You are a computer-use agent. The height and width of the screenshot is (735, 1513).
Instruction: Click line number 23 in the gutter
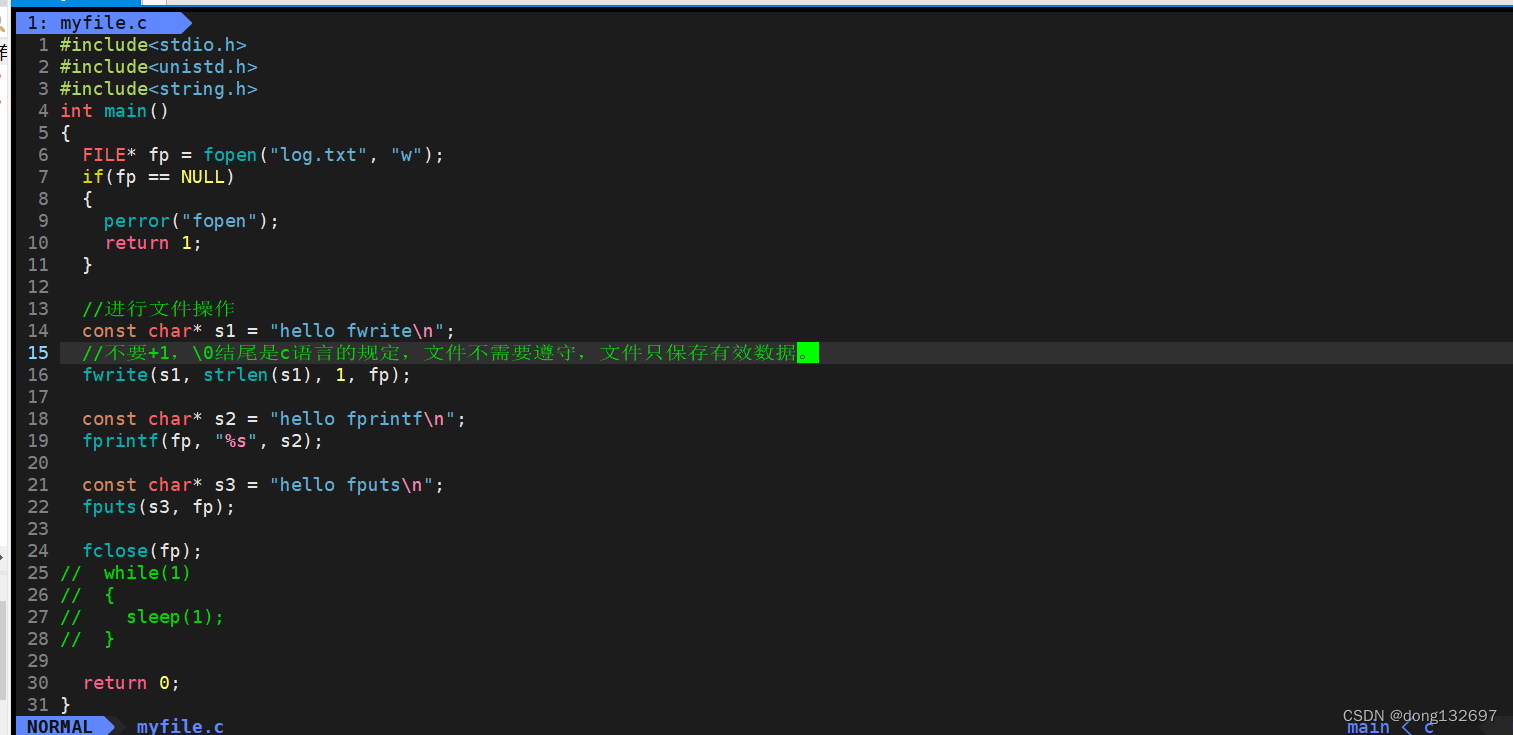[38, 529]
